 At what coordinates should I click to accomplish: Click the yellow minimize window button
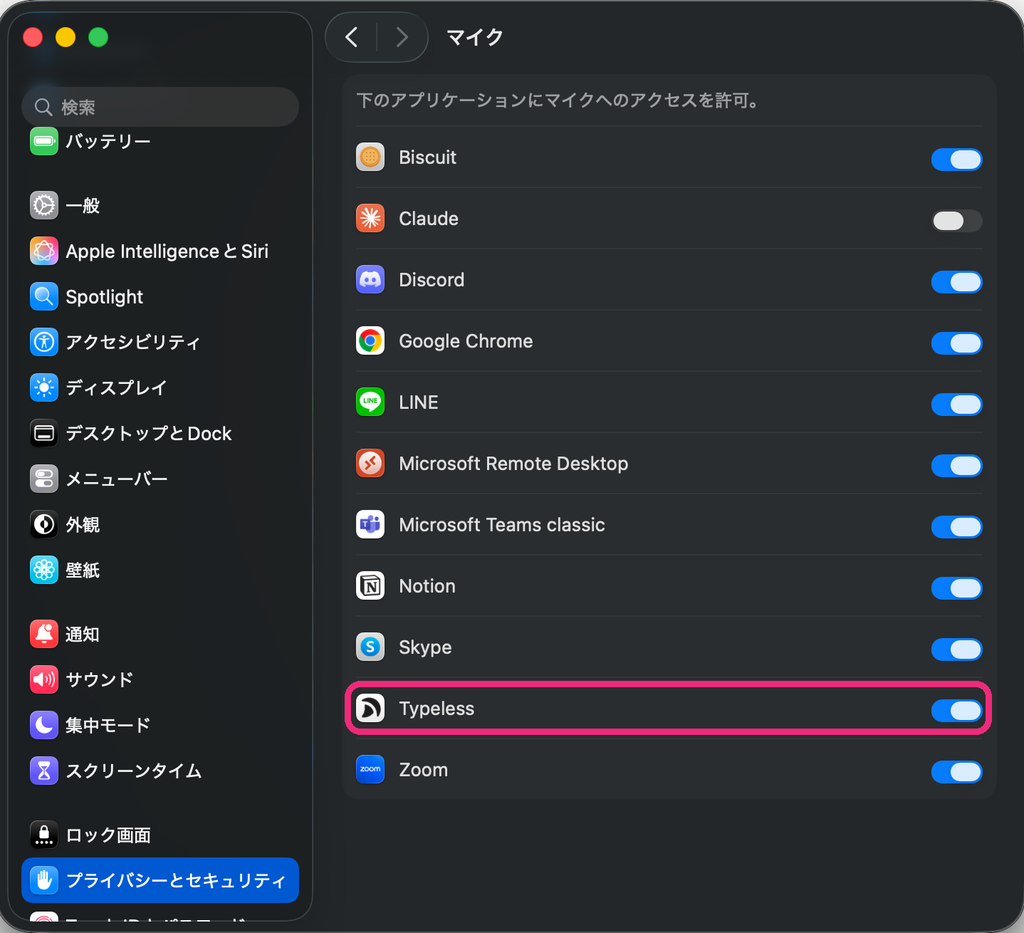pyautogui.click(x=65, y=37)
